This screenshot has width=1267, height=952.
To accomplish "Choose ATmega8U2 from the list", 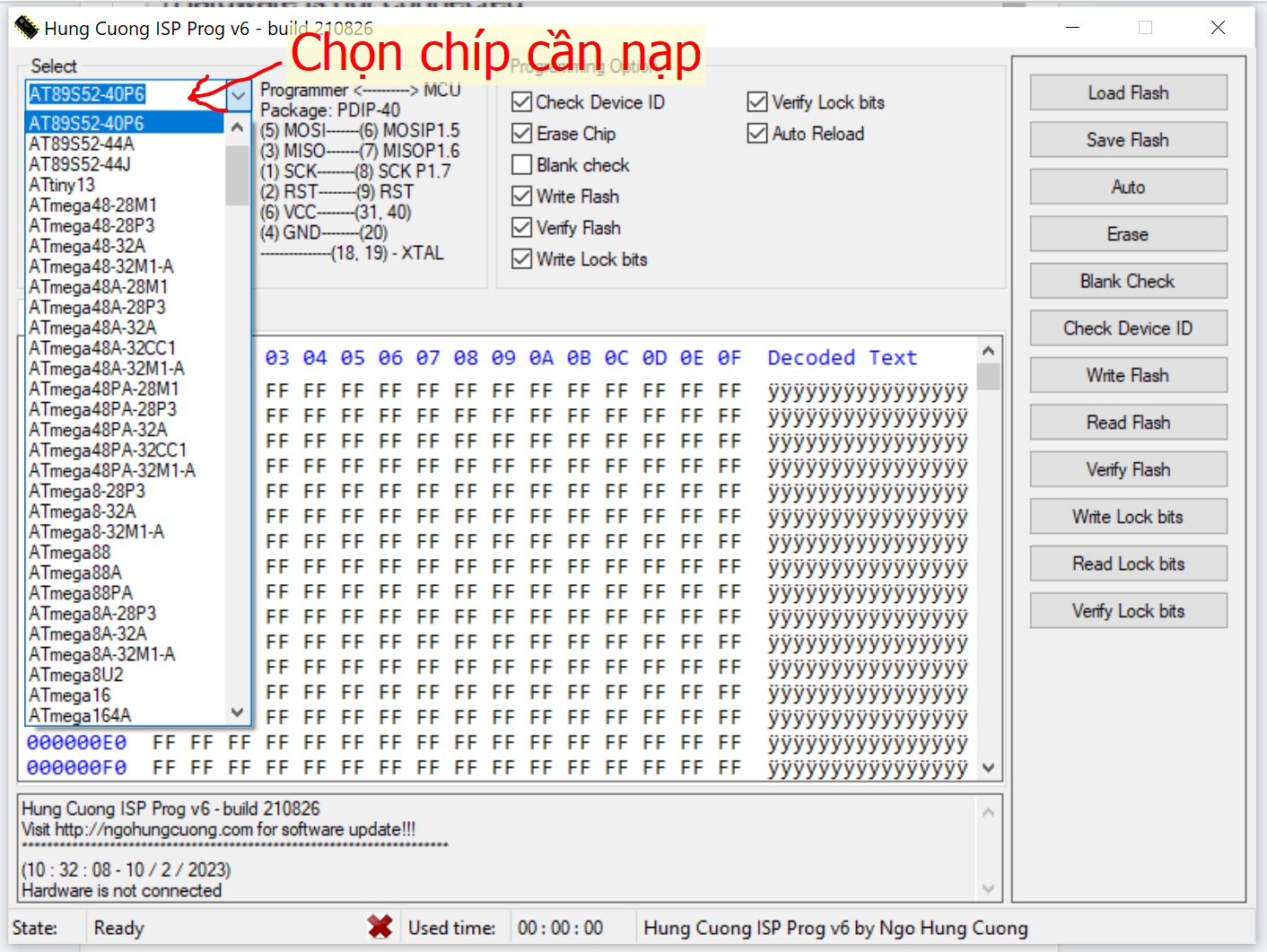I will (x=125, y=675).
